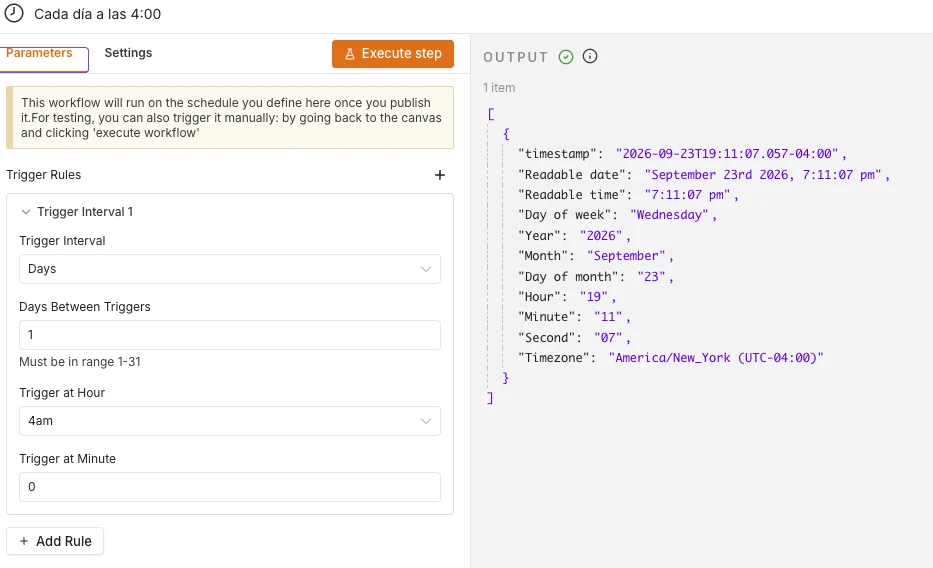Click the output info icon
Screen dimensions: 933x568
(x=590, y=57)
